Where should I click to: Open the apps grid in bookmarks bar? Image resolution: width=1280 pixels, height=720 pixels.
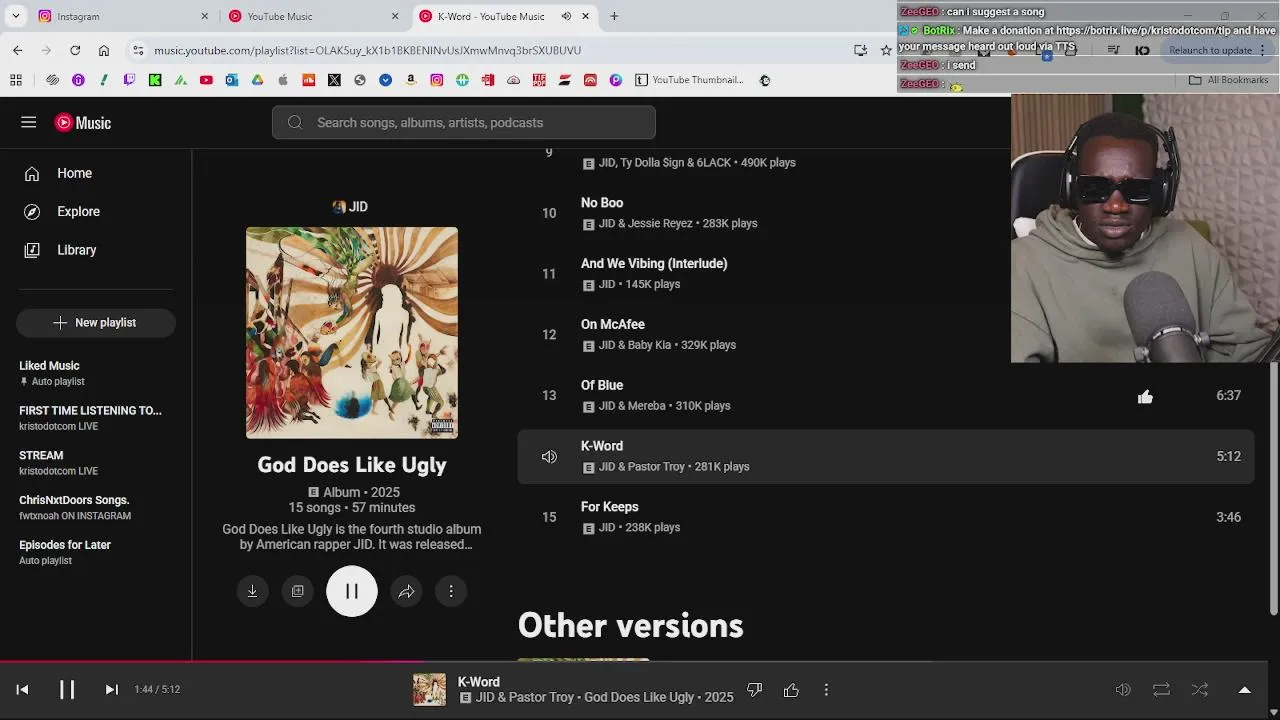[16, 80]
